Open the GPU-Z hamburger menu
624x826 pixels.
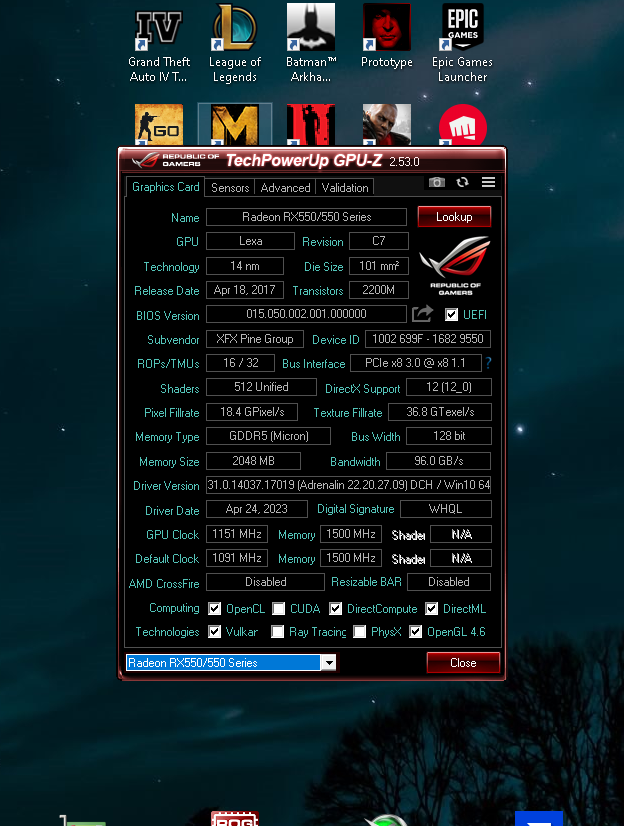(488, 182)
